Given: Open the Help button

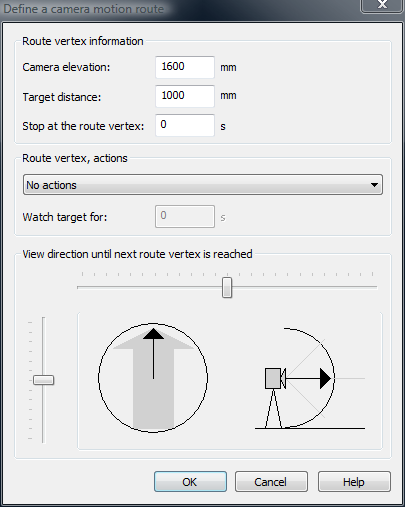Looking at the screenshot, I should click(354, 481).
